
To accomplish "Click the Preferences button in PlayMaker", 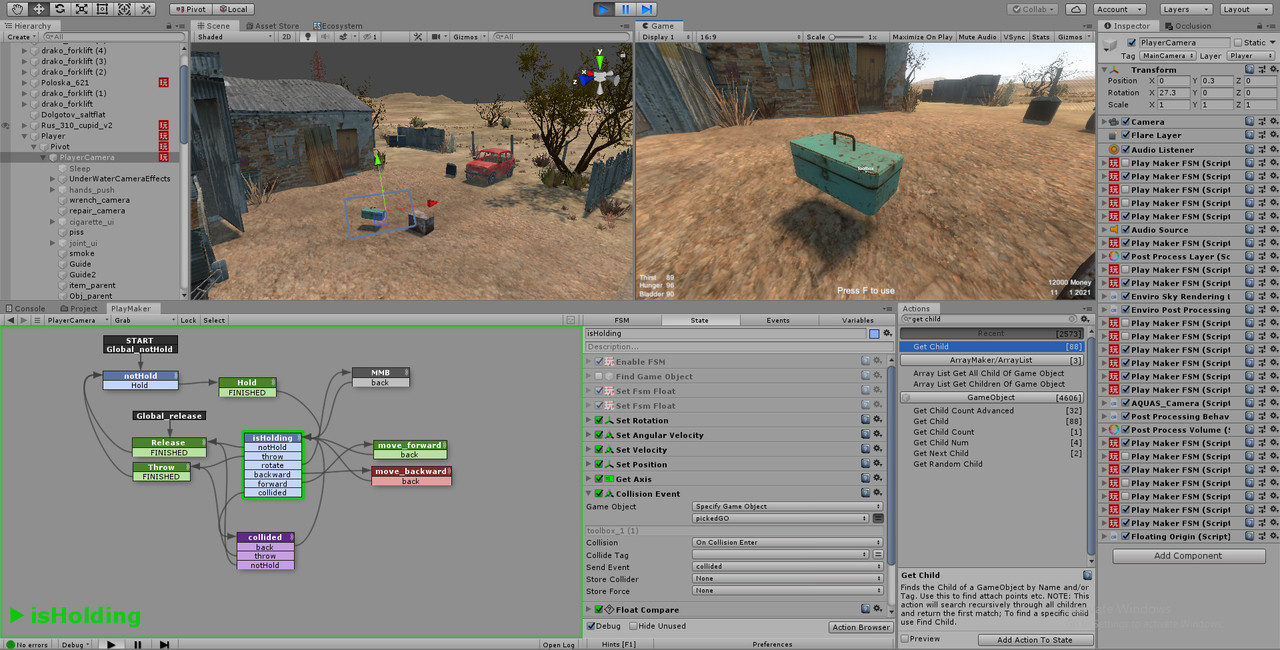I will tap(772, 644).
